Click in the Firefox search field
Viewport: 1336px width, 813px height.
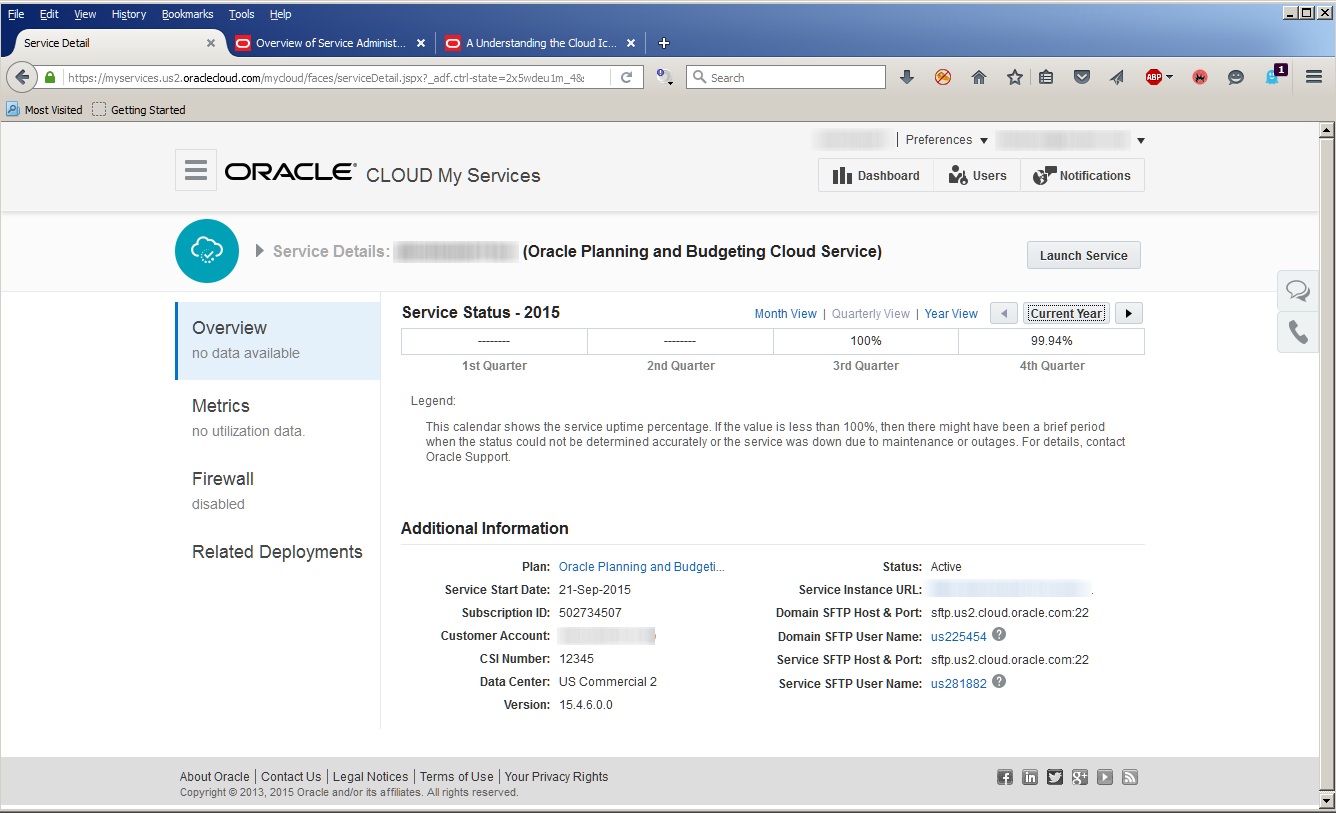(x=785, y=77)
